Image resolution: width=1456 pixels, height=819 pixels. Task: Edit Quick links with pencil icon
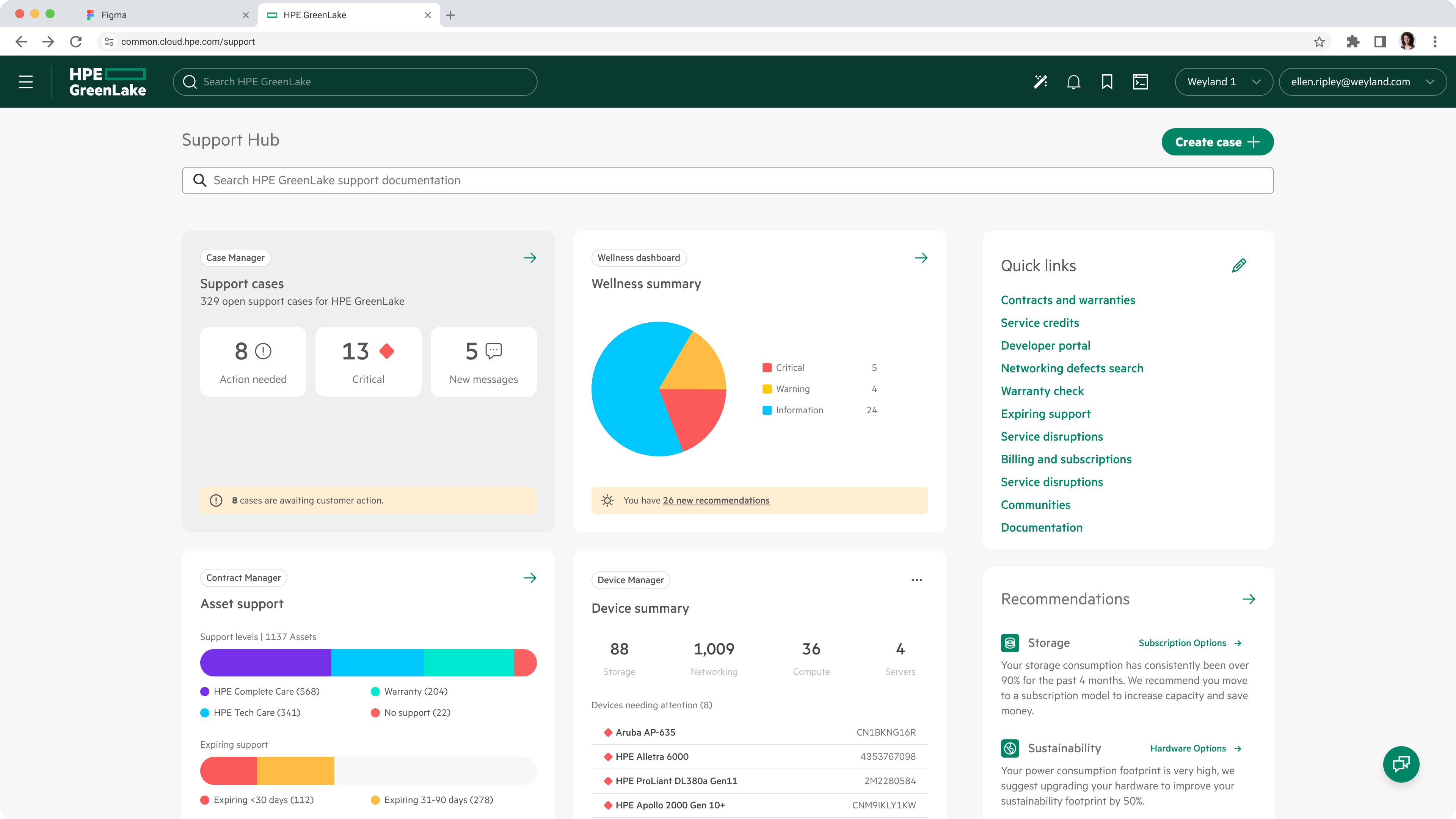[1238, 266]
